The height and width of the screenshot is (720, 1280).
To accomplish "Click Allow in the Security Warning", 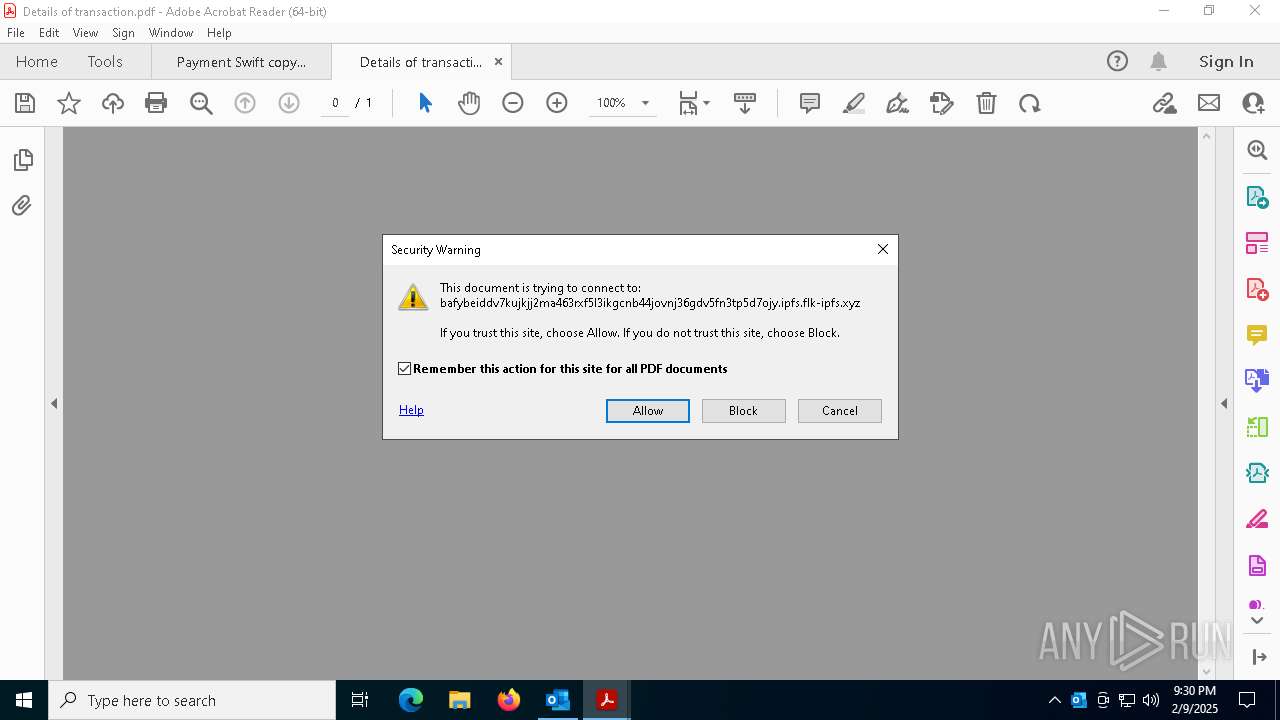I will (648, 411).
